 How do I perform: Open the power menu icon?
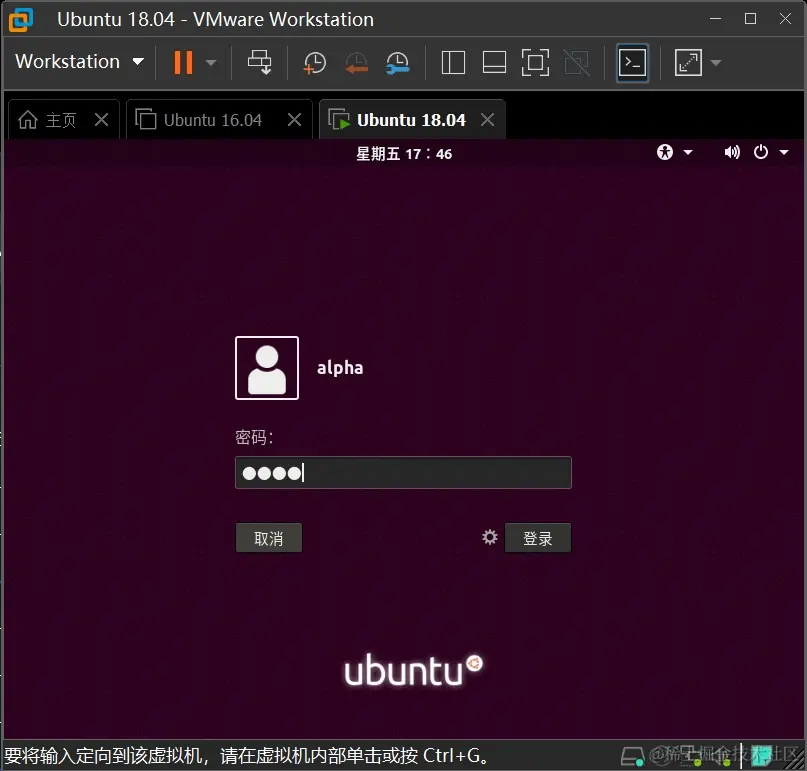761,152
